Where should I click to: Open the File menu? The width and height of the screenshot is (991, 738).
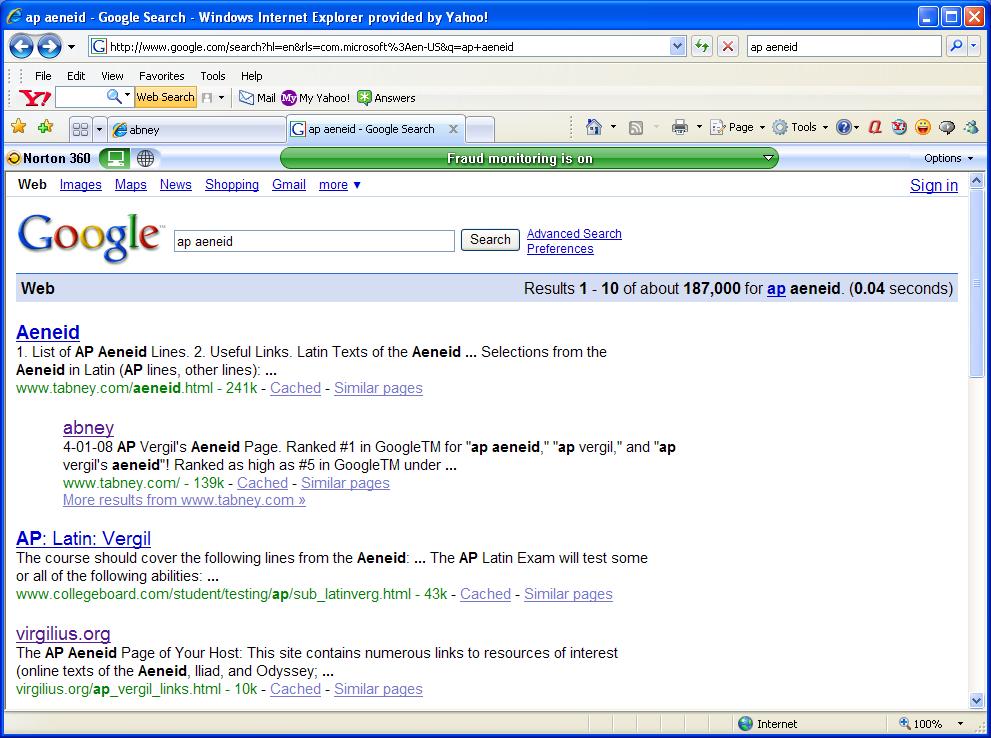tap(43, 76)
